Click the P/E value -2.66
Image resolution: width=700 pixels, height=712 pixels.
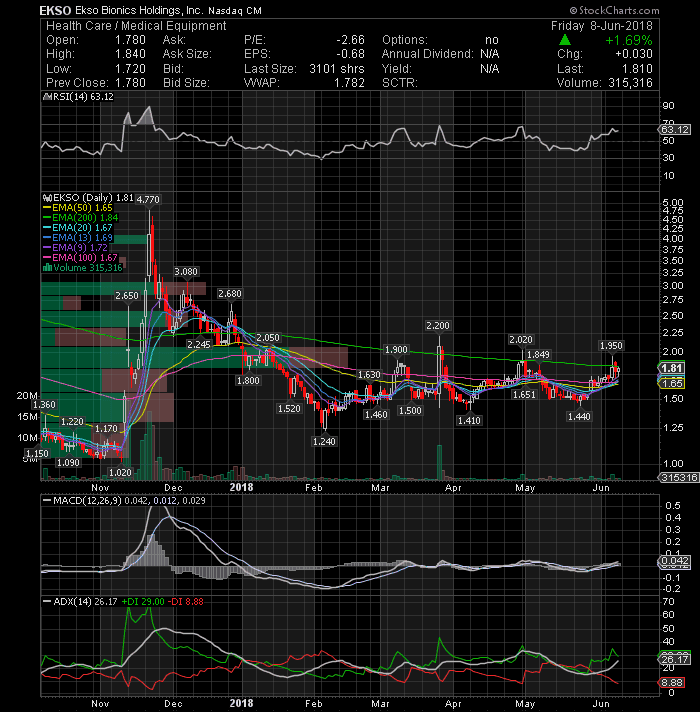pyautogui.click(x=350, y=40)
